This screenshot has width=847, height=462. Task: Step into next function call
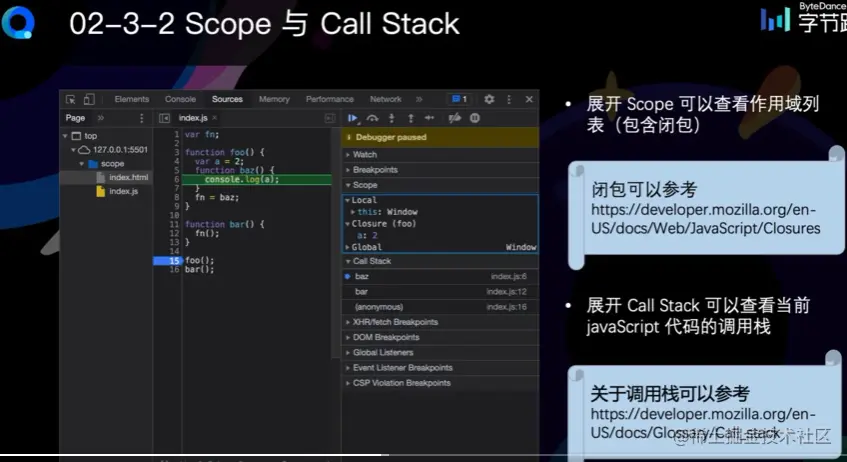pos(392,118)
